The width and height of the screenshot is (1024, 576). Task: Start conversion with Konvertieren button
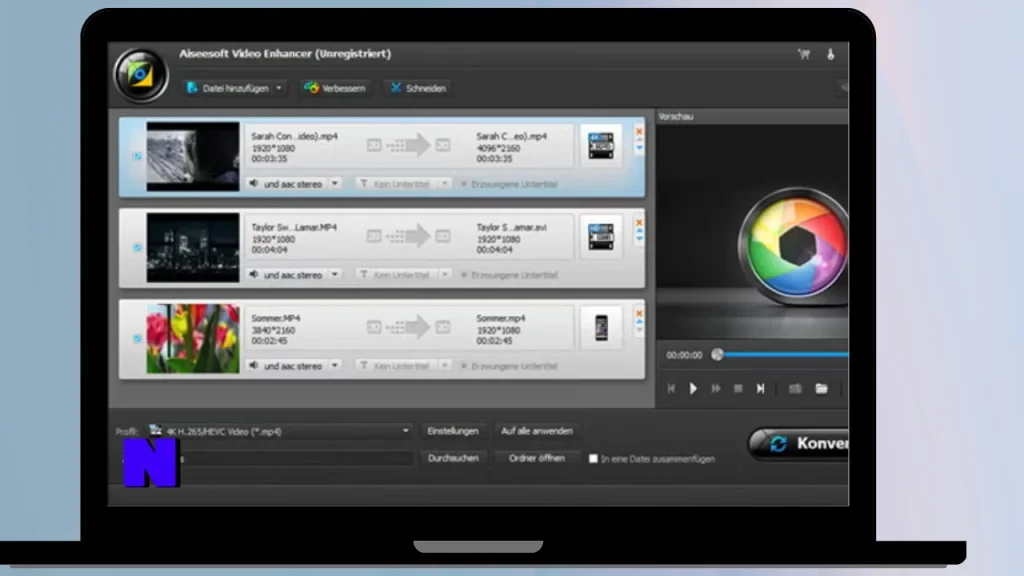point(799,444)
